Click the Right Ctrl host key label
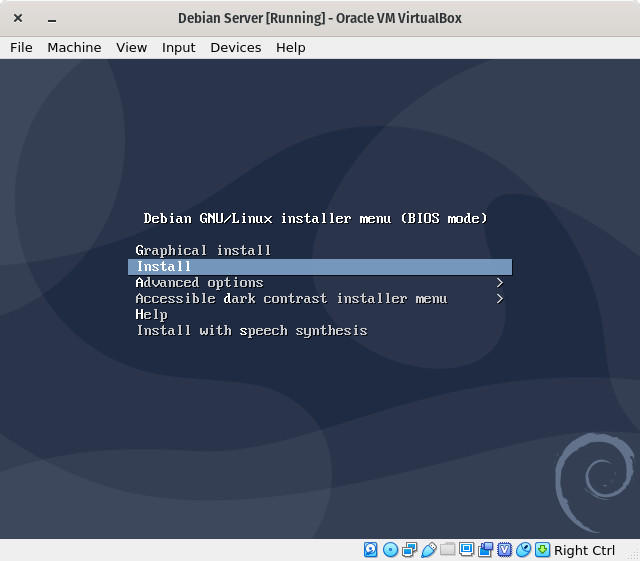 click(584, 550)
